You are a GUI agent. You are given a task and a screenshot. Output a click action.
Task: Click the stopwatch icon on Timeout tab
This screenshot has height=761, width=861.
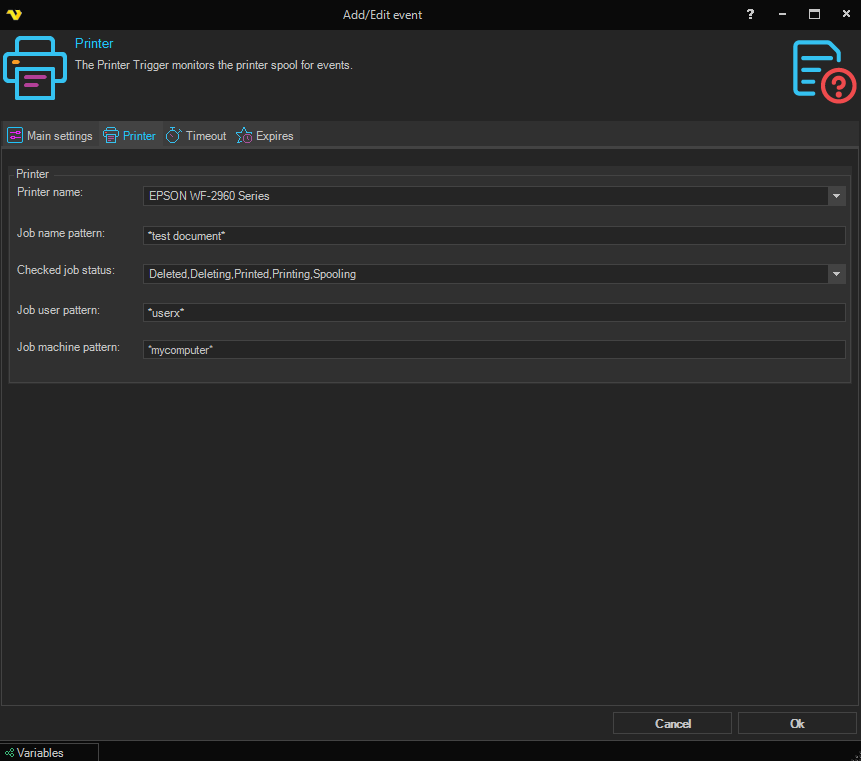click(x=174, y=136)
